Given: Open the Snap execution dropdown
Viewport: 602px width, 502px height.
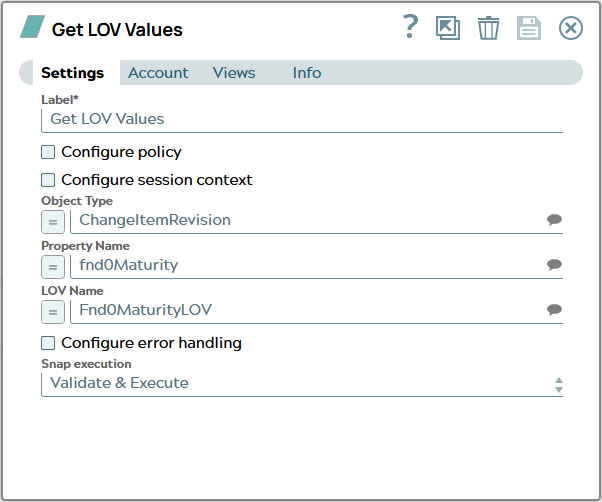Looking at the screenshot, I should tap(302, 383).
